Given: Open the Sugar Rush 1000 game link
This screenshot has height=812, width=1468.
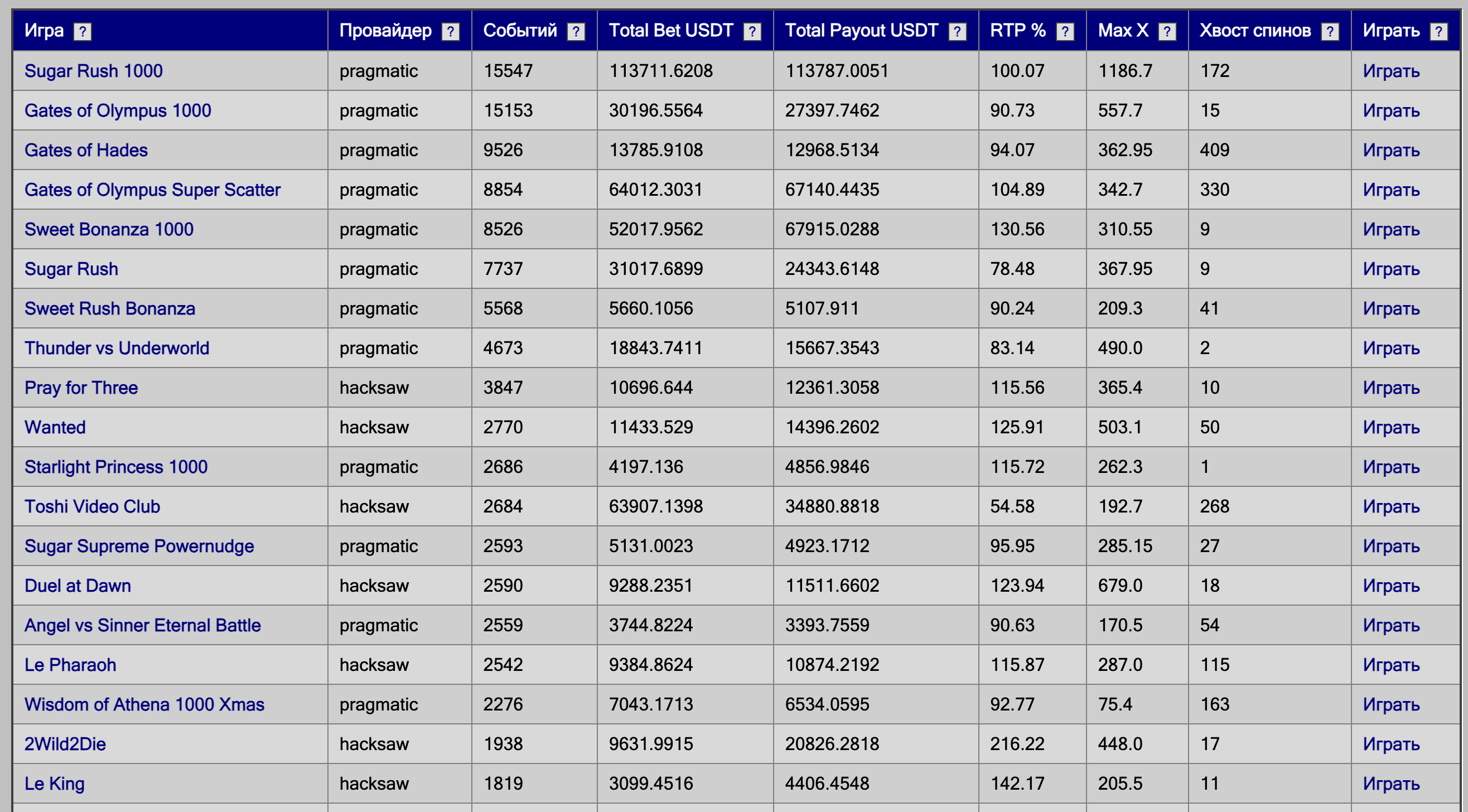Looking at the screenshot, I should (x=94, y=71).
